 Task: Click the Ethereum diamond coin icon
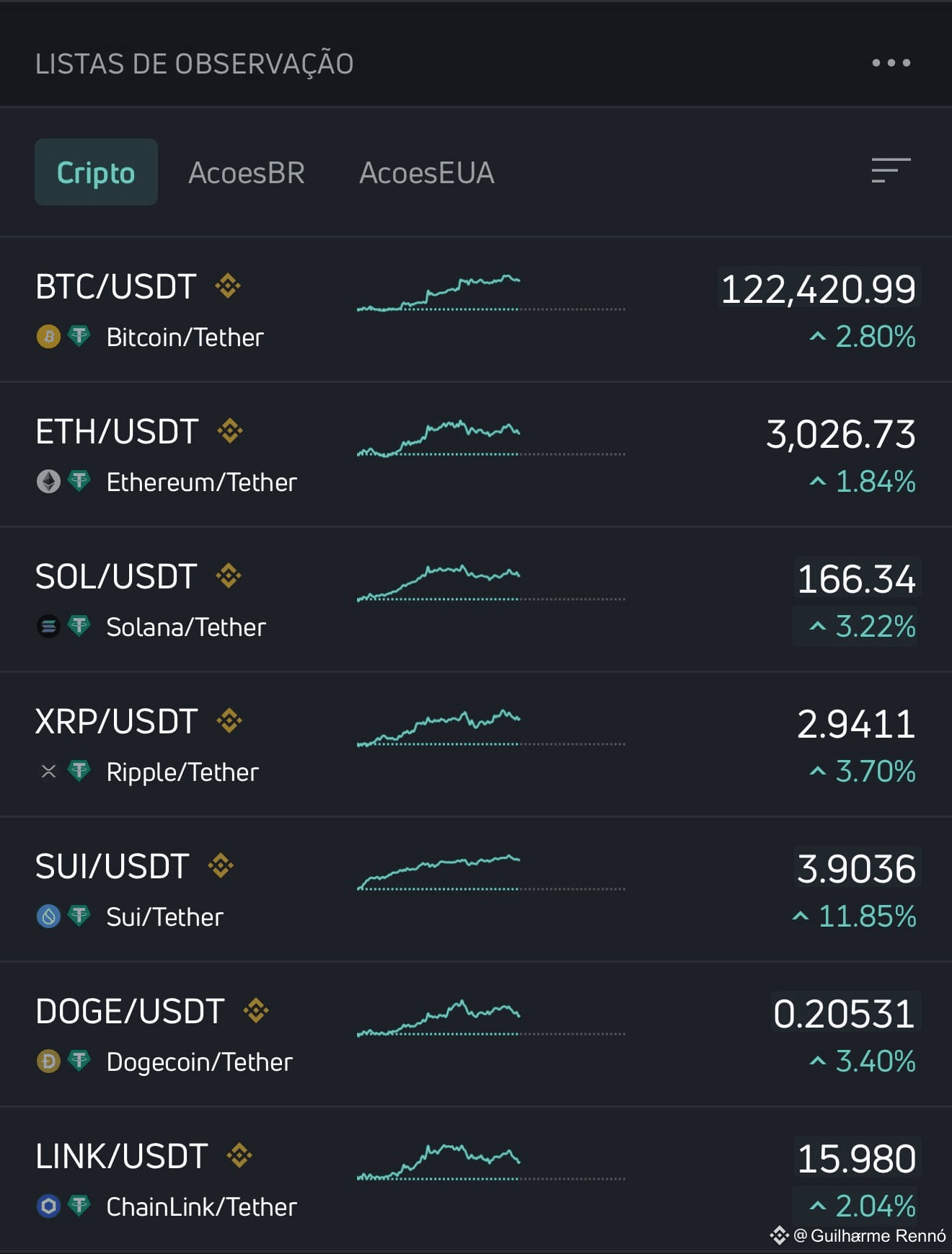[48, 482]
